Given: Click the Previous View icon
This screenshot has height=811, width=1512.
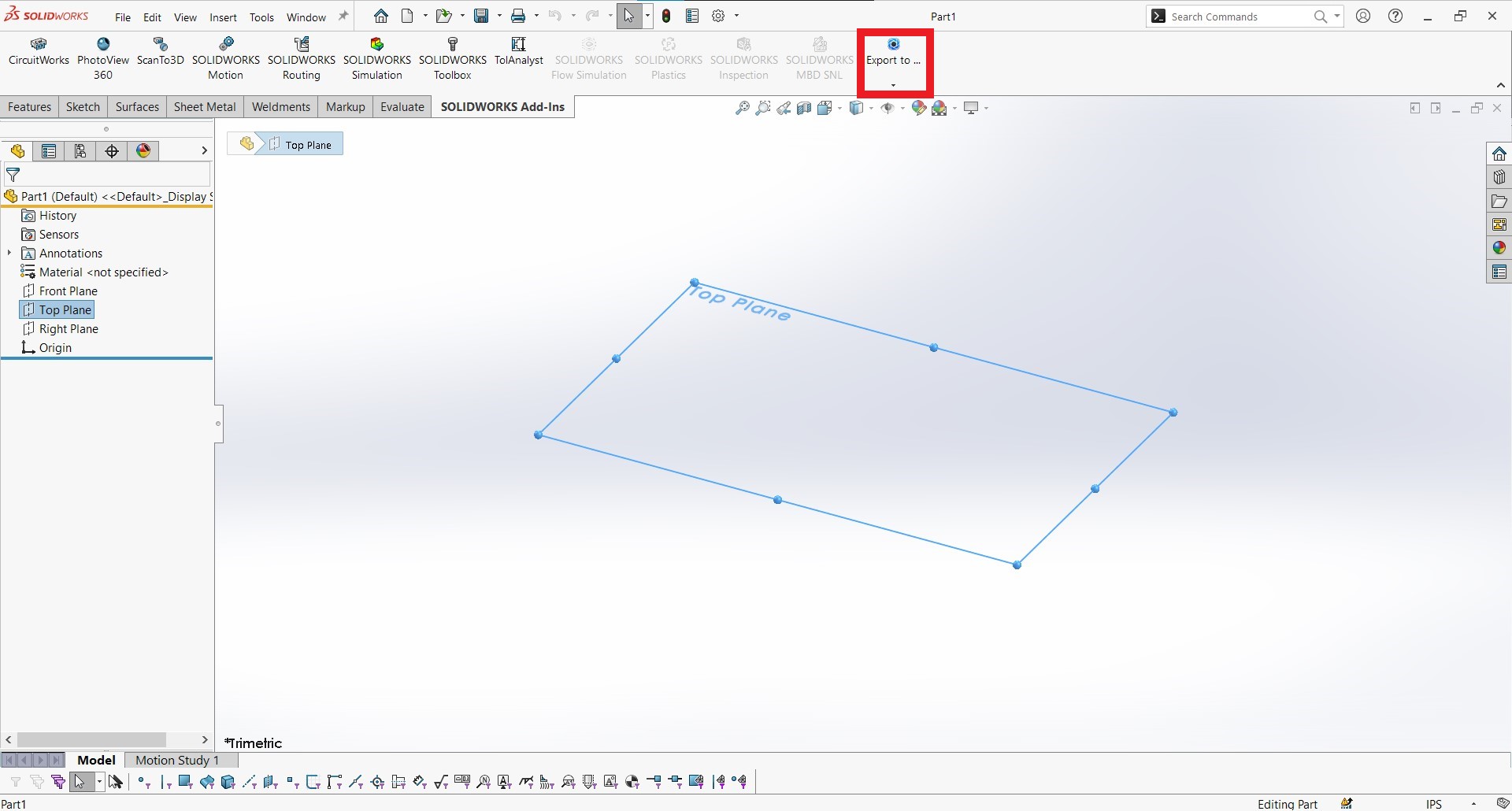Looking at the screenshot, I should 784,109.
